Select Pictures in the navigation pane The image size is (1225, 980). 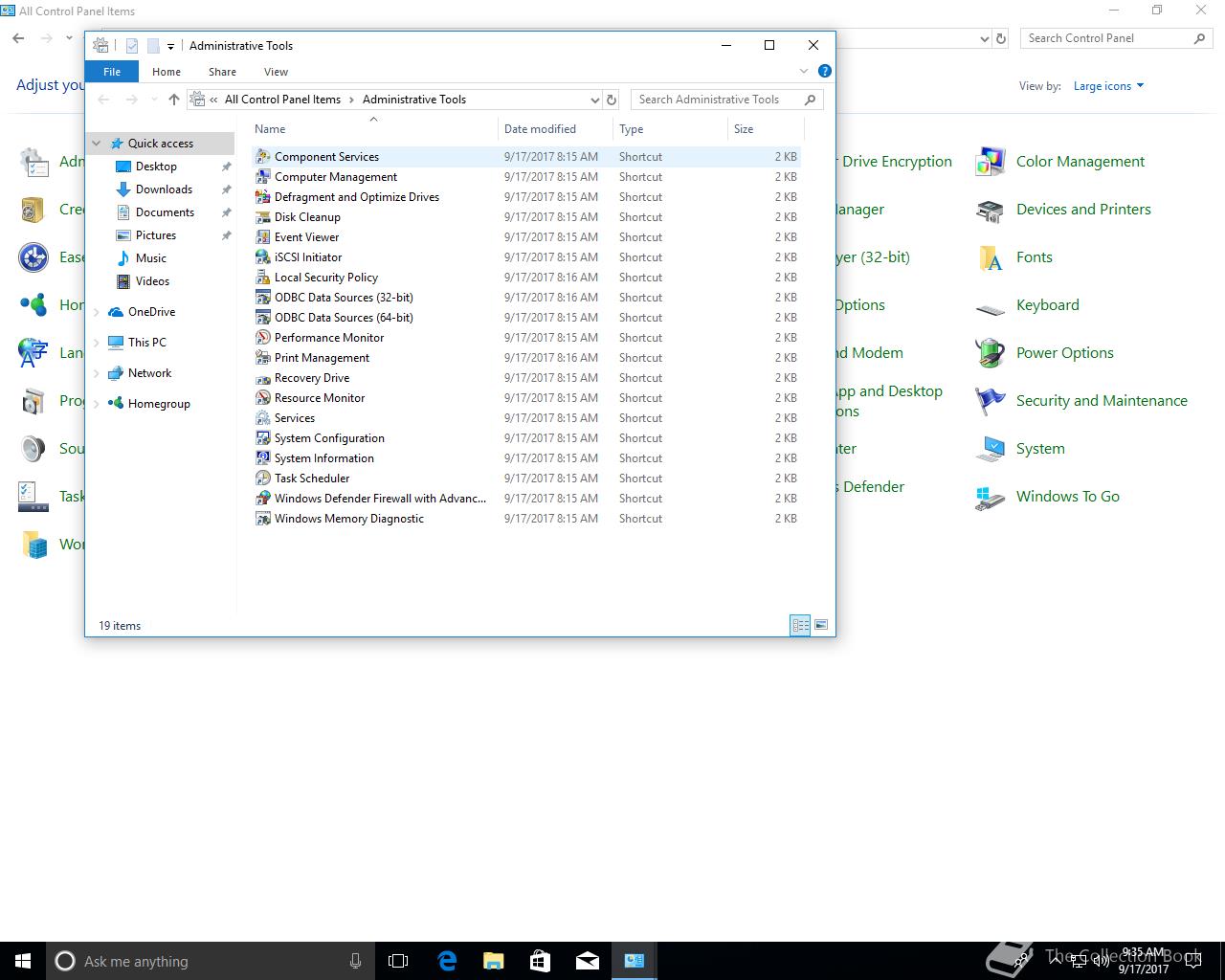click(x=156, y=235)
